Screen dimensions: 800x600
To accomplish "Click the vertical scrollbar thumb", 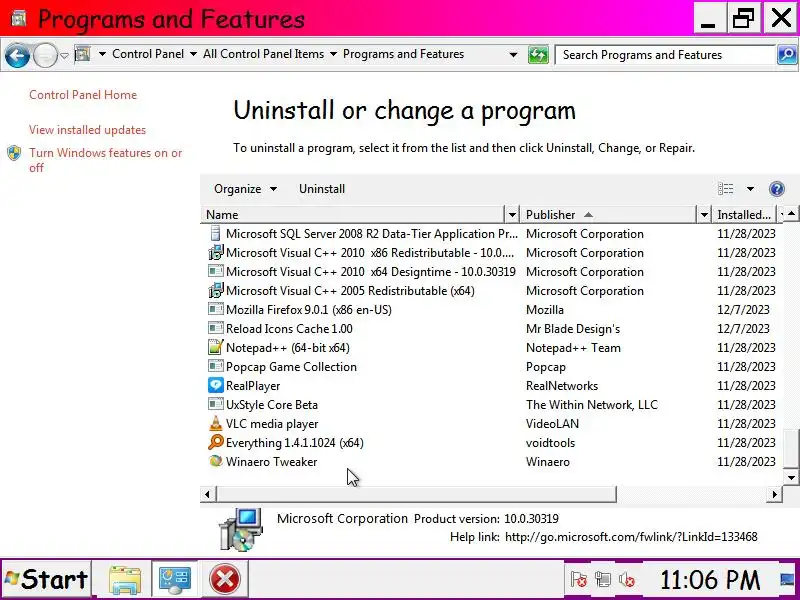I will pos(791,448).
